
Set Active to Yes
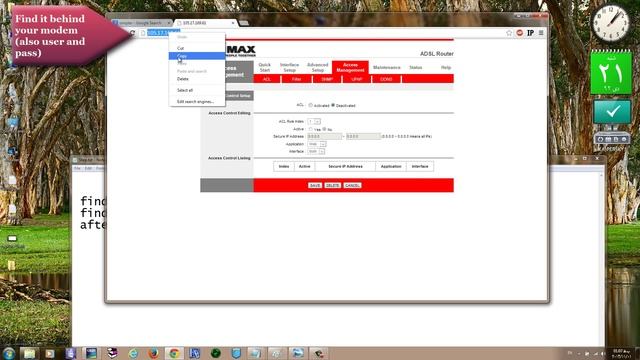(311, 129)
